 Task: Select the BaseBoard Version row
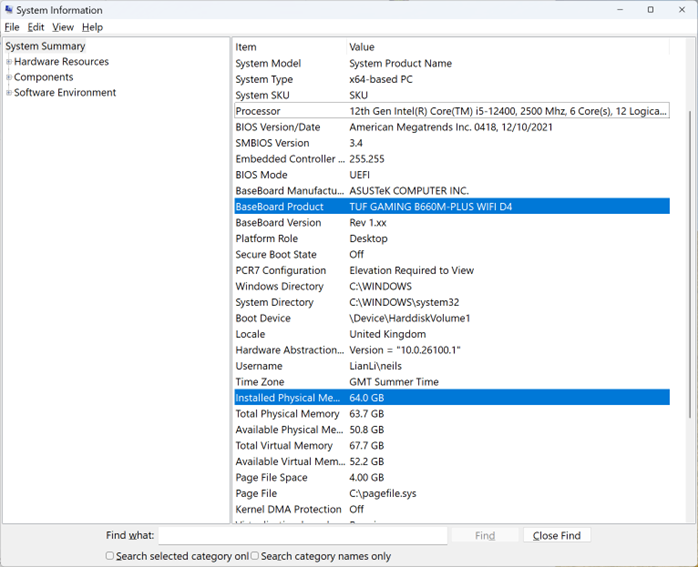point(452,223)
